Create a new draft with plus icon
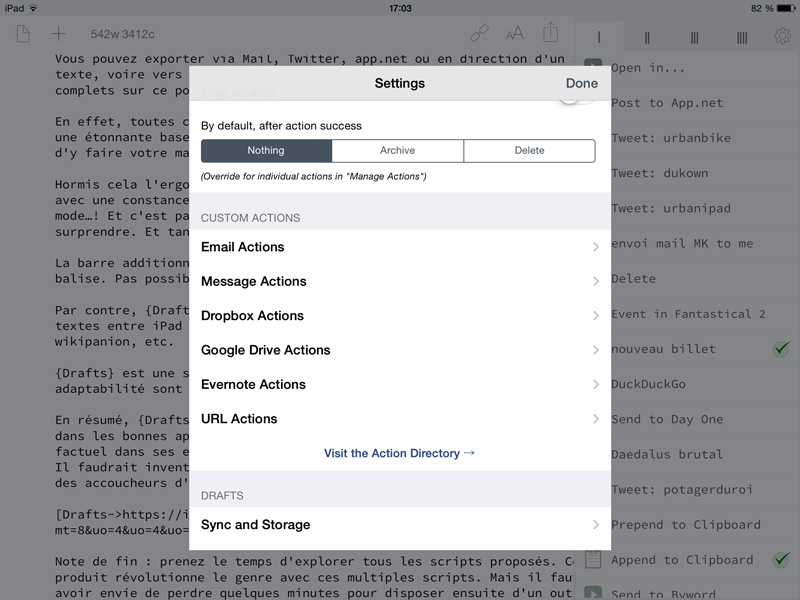800x600 pixels. tap(58, 34)
